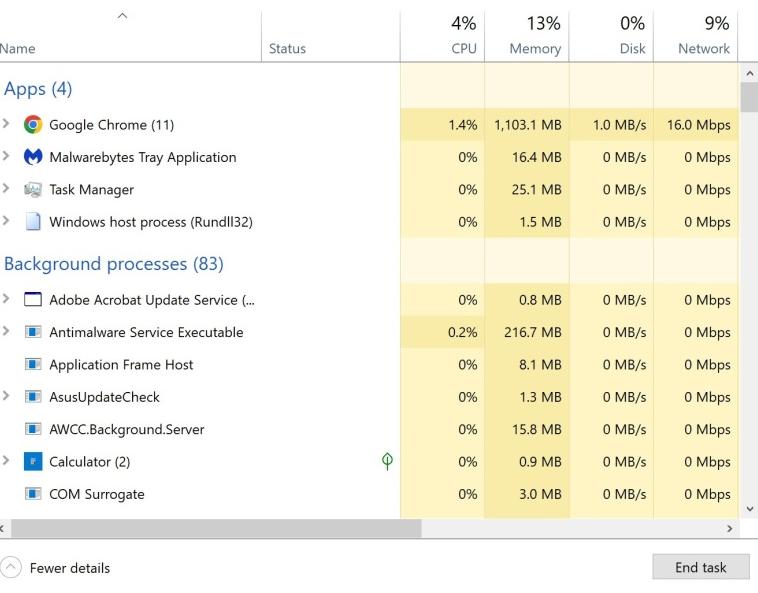Expand the Calculator process group

(x=8, y=462)
